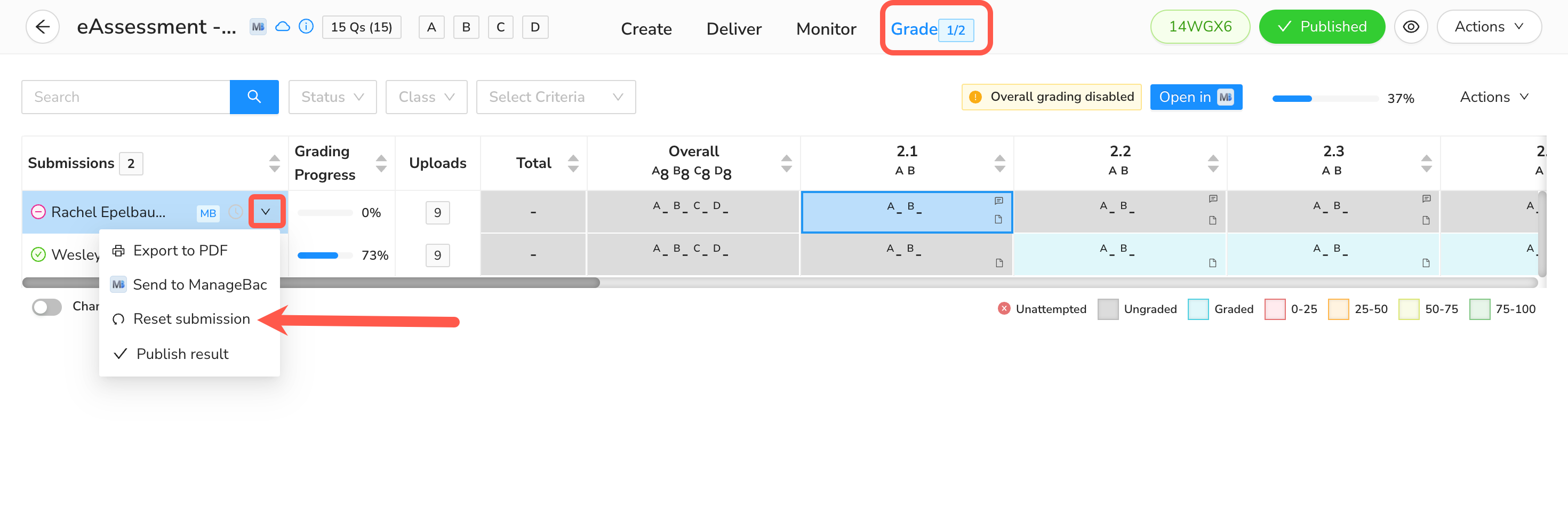Open the Status filter dropdown
The height and width of the screenshot is (512, 1568).
[x=332, y=97]
